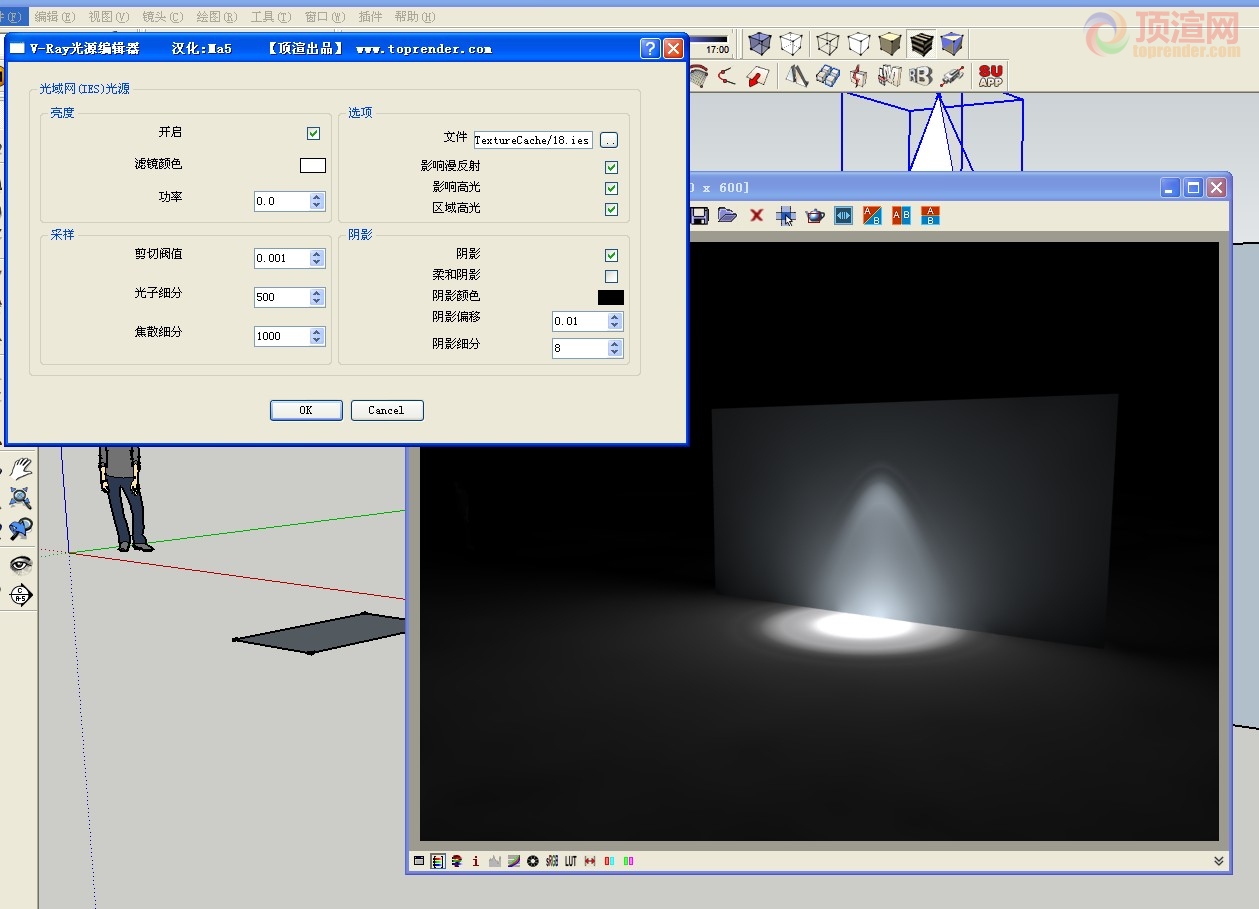Viewport: 1259px width, 909px height.
Task: Click the Look Around eye tool
Action: pos(20,564)
